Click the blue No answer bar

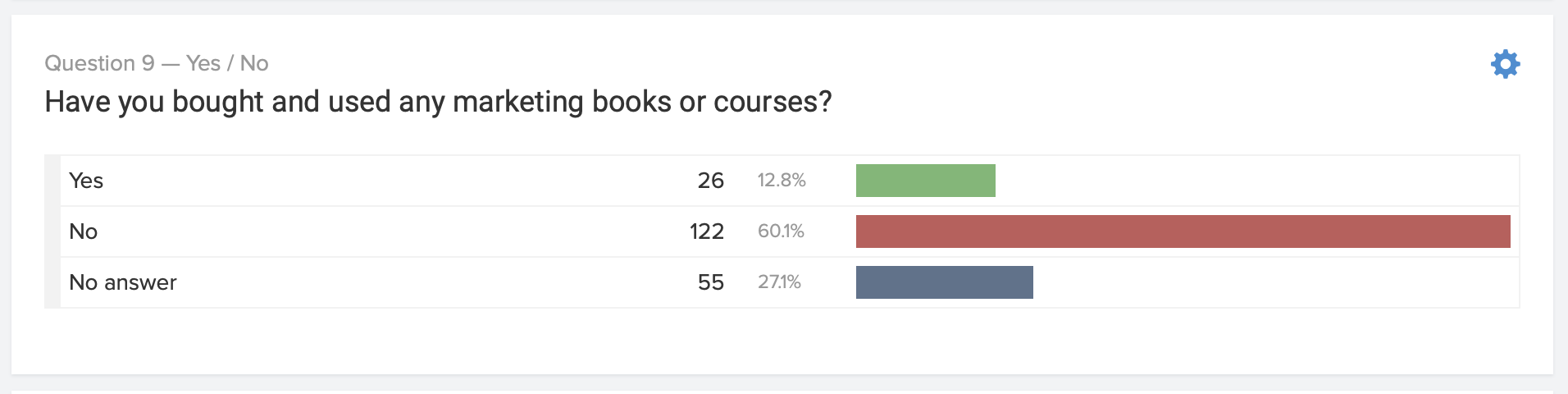pyautogui.click(x=944, y=282)
